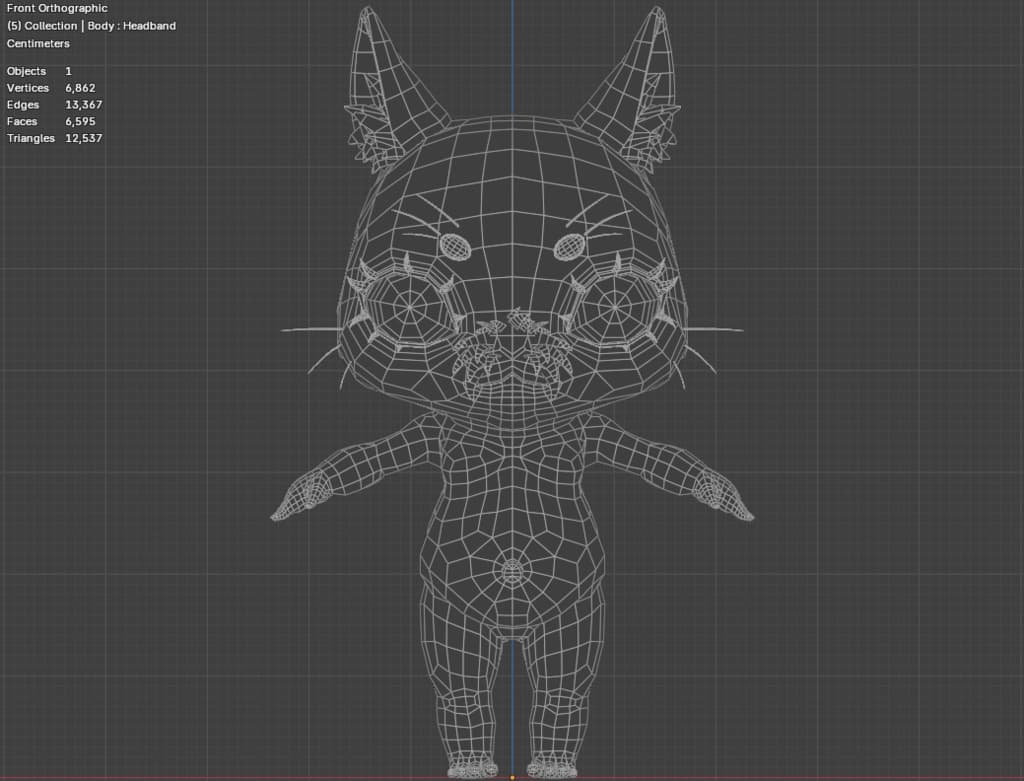Click the "Body : Headband" collection text
The height and width of the screenshot is (781, 1024).
point(131,26)
